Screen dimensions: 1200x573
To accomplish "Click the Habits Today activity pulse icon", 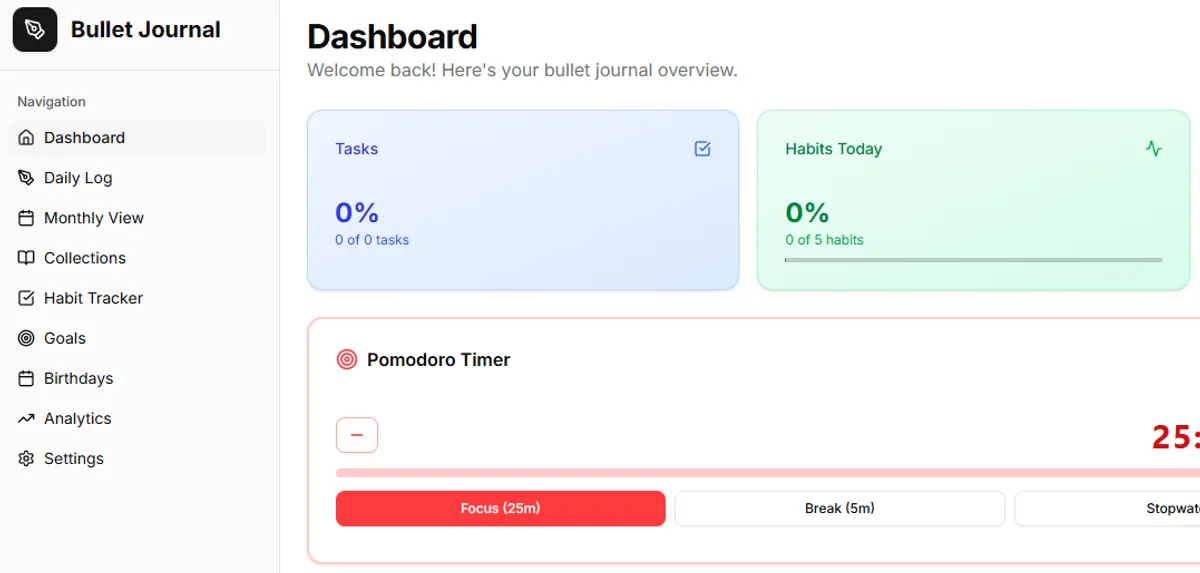I will (x=1154, y=149).
